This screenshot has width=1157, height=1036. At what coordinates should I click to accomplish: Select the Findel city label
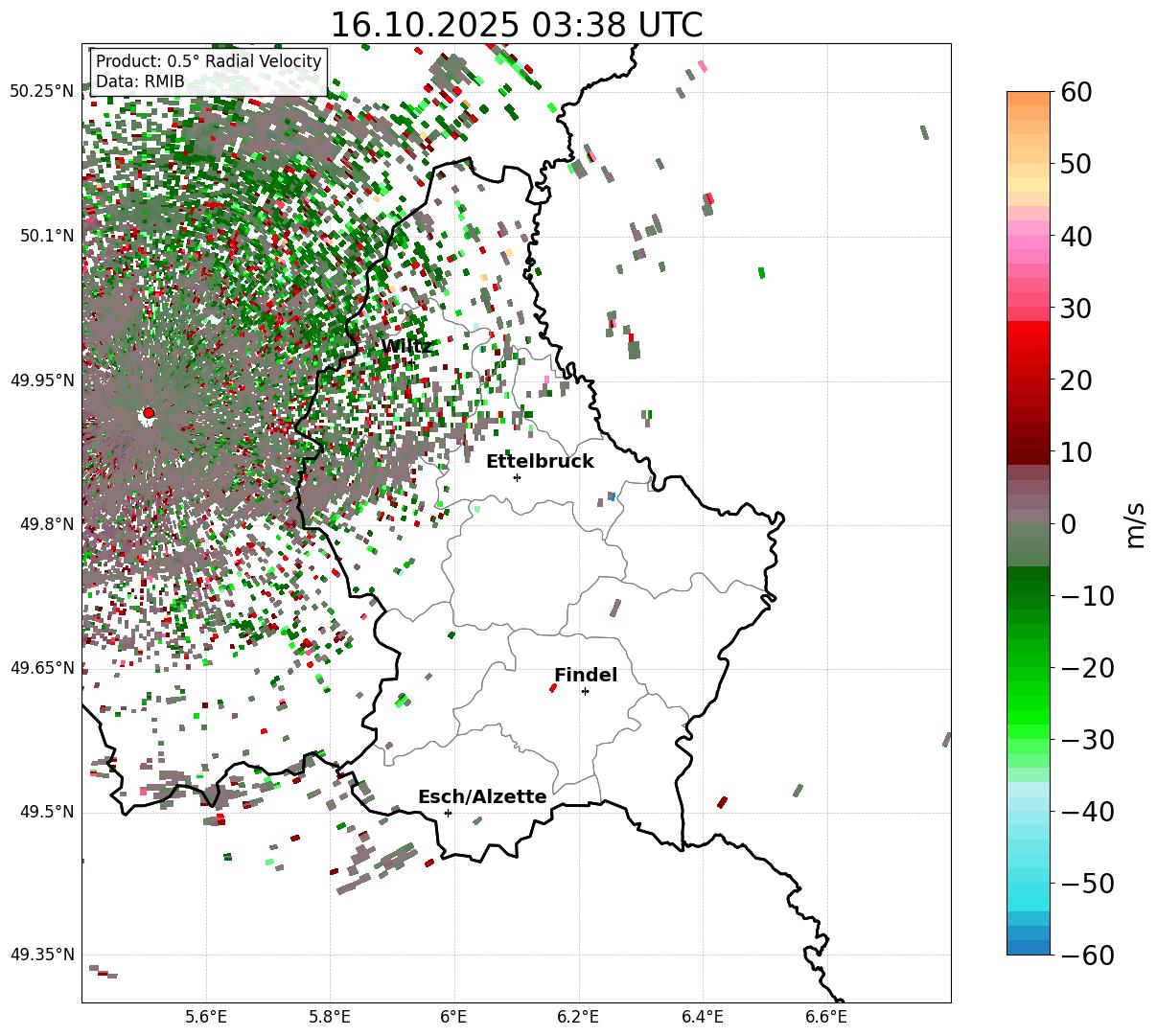(586, 675)
